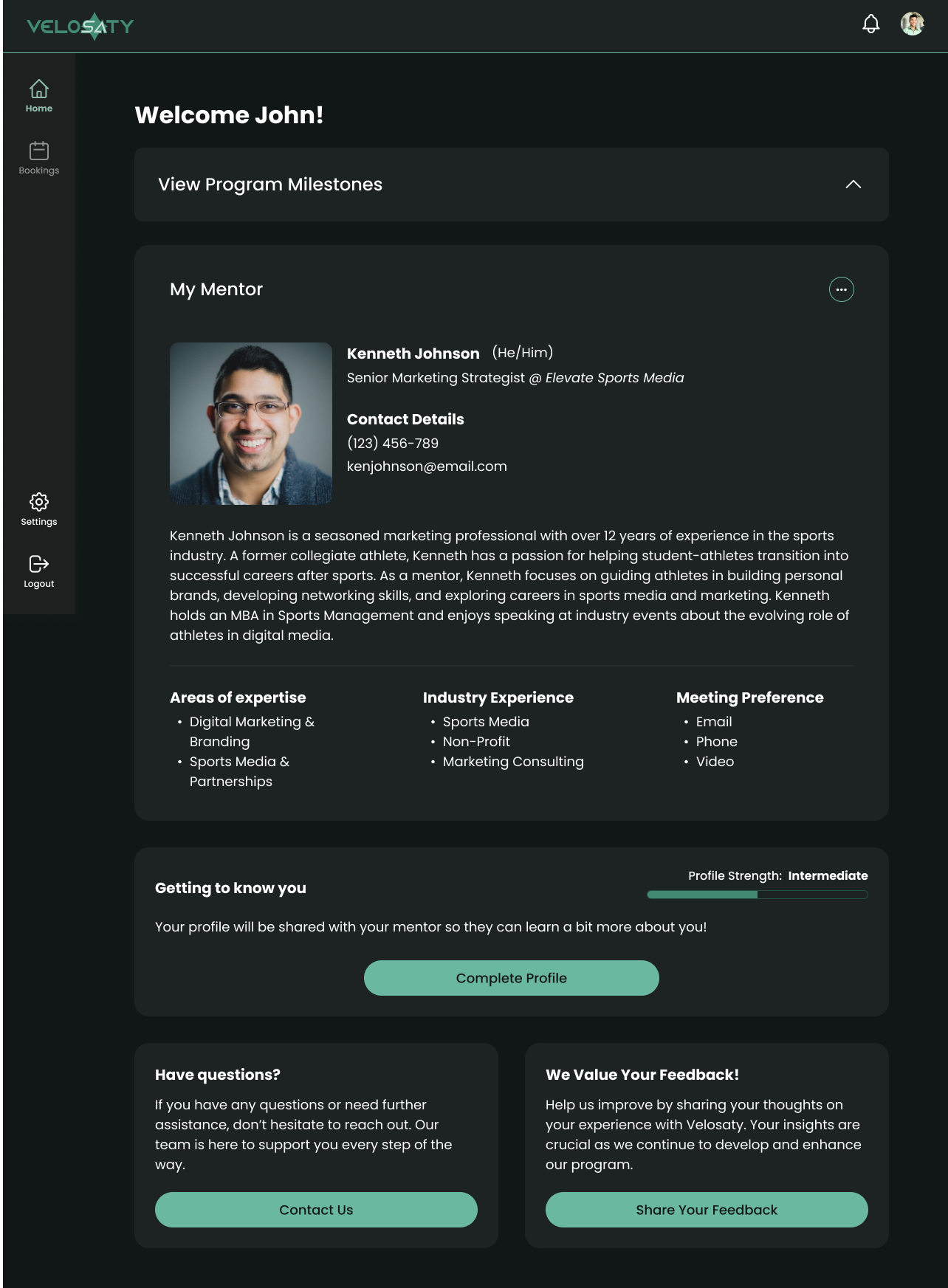This screenshot has height=1288, width=948.
Task: Click Video meeting preference
Action: click(715, 762)
